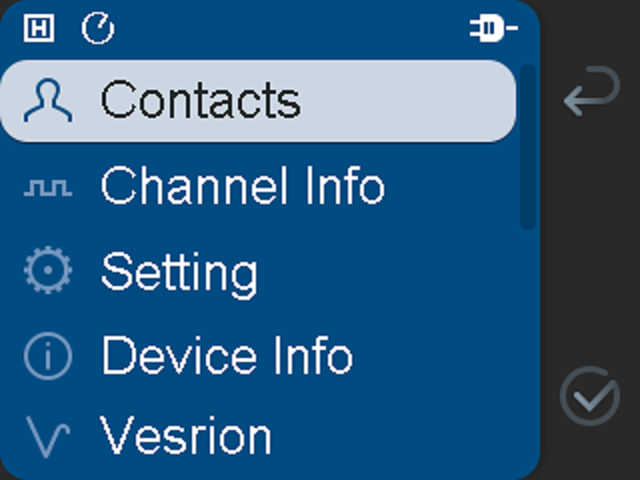Click the square wave Channel Info icon
Viewport: 640px width, 480px height.
48,187
